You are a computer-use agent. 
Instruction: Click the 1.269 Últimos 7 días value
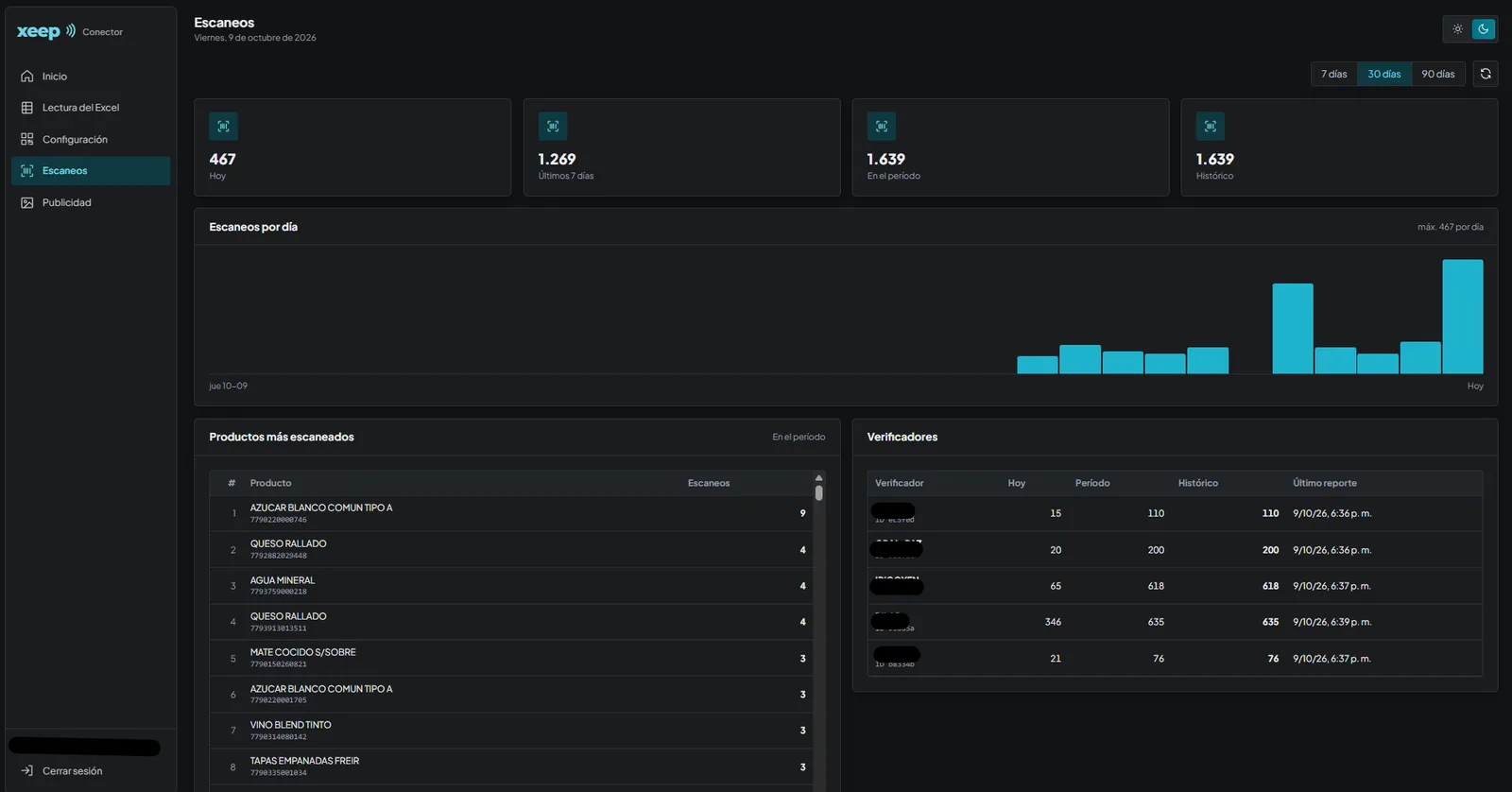pyautogui.click(x=557, y=160)
